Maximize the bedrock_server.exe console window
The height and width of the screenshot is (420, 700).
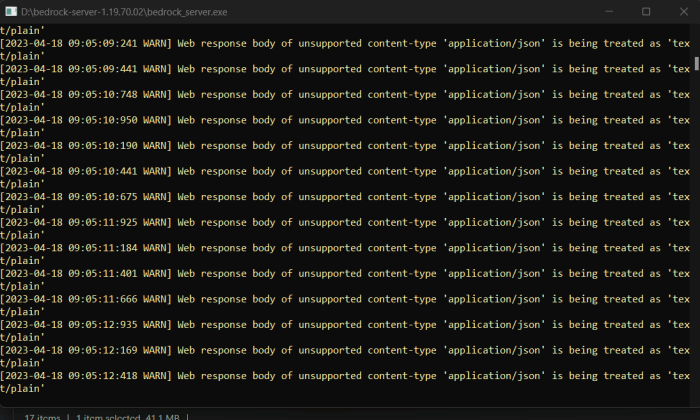646,12
